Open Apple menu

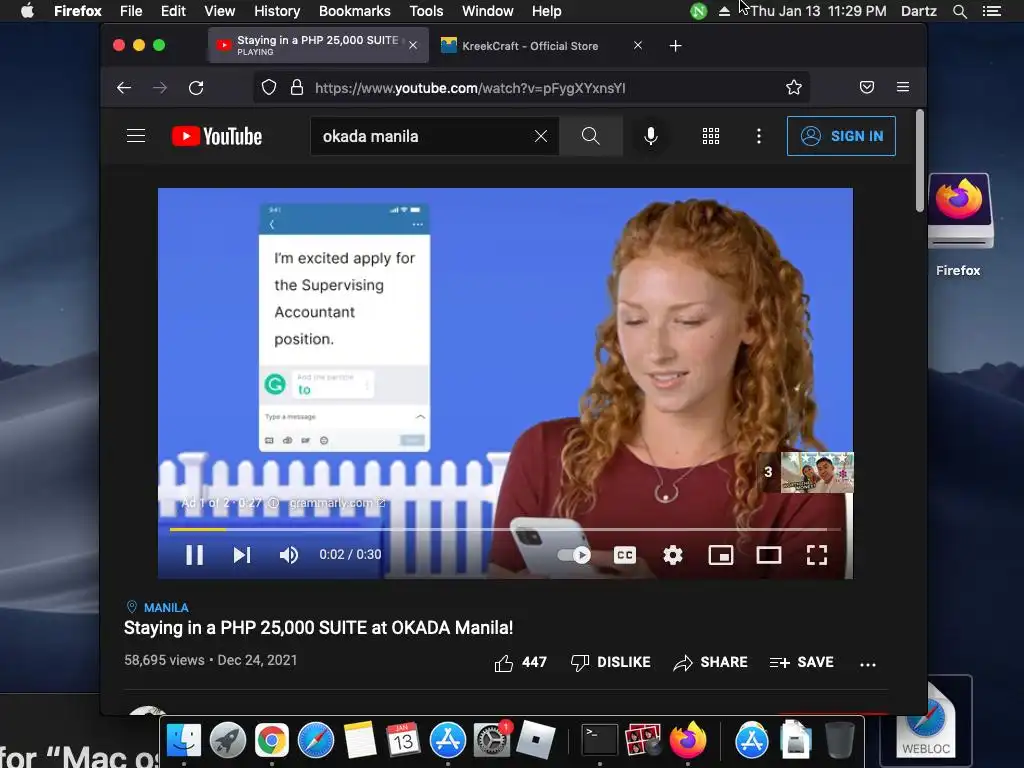pos(27,11)
